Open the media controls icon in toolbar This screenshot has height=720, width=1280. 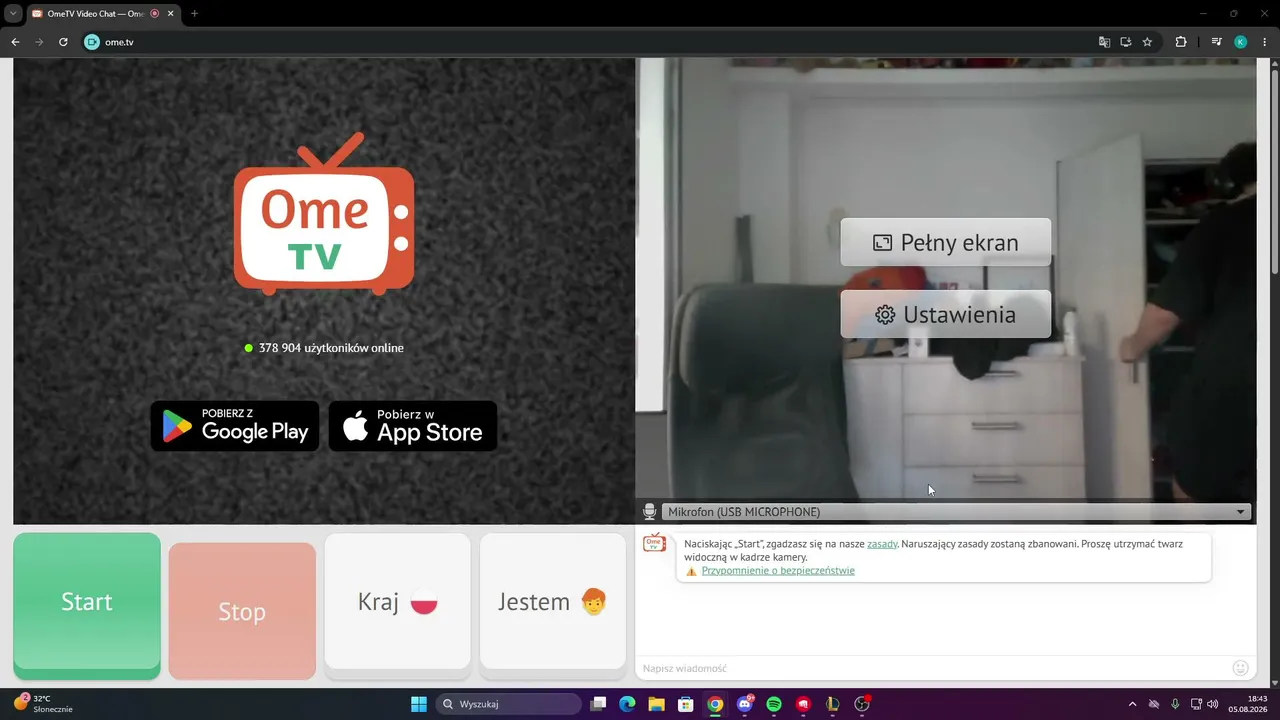[x=1217, y=42]
